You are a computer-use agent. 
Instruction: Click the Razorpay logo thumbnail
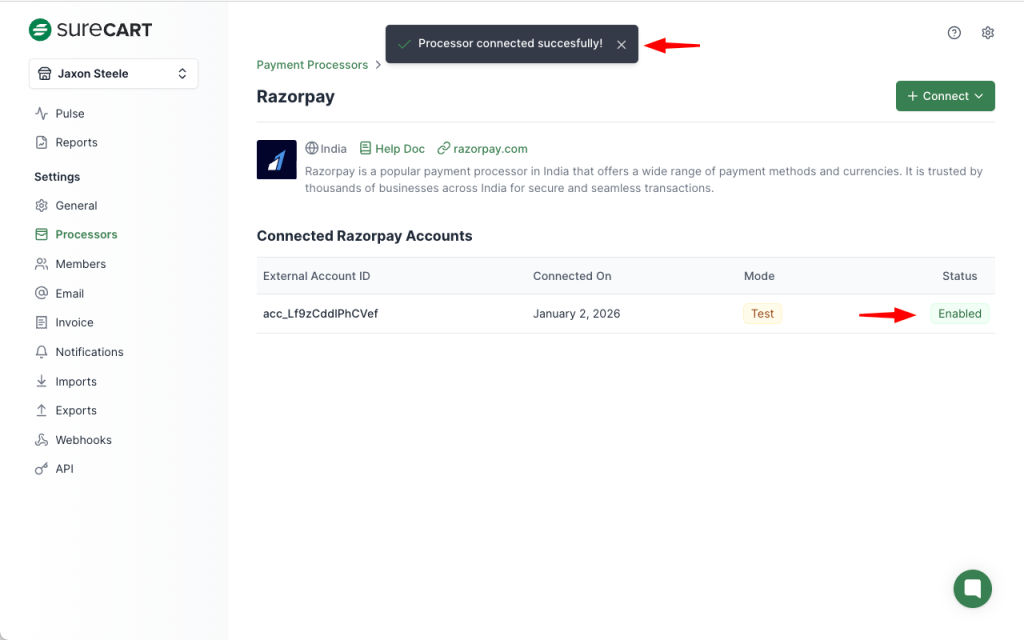pyautogui.click(x=277, y=160)
